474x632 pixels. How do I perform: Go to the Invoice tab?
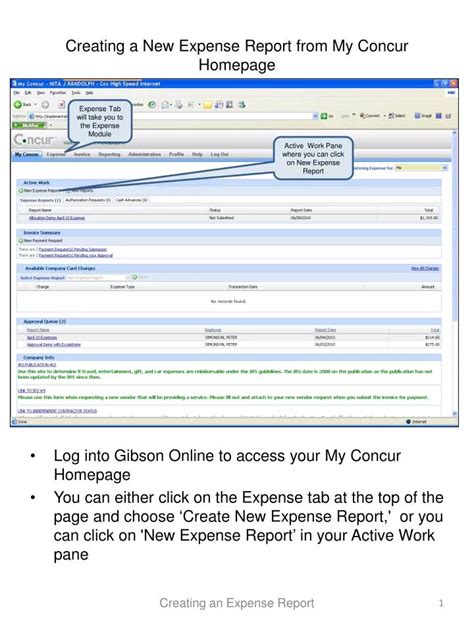point(82,154)
